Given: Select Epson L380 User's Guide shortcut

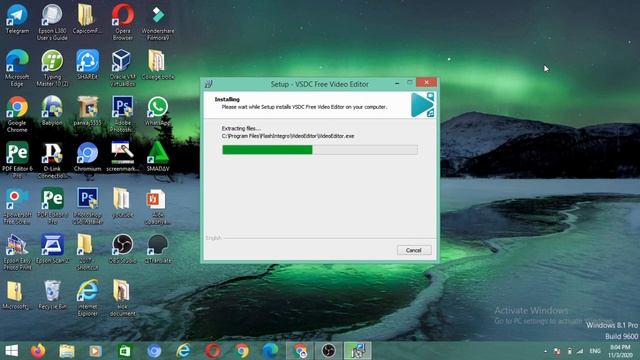Looking at the screenshot, I should pos(52,22).
